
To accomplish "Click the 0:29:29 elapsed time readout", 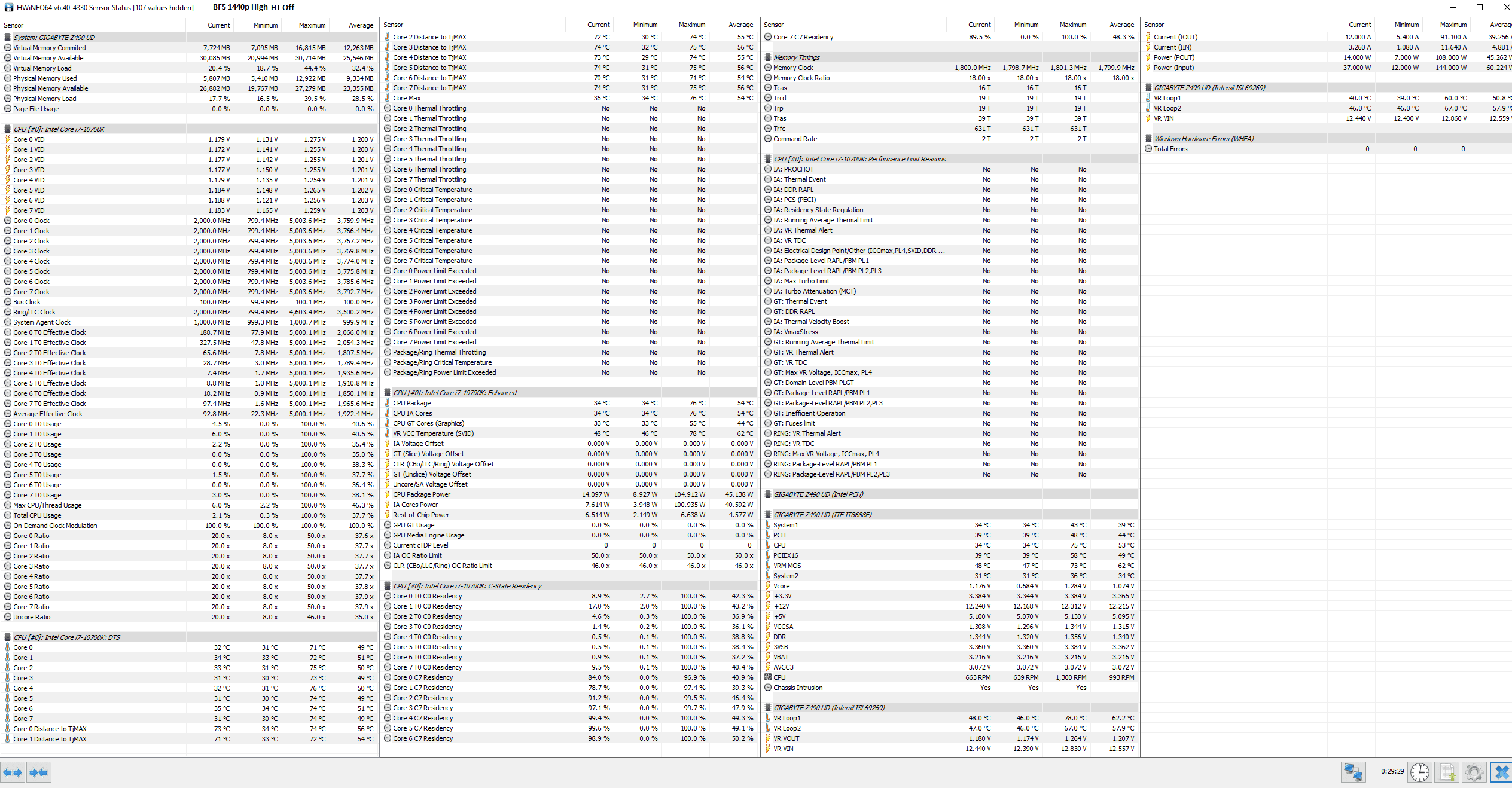I will [x=1392, y=771].
